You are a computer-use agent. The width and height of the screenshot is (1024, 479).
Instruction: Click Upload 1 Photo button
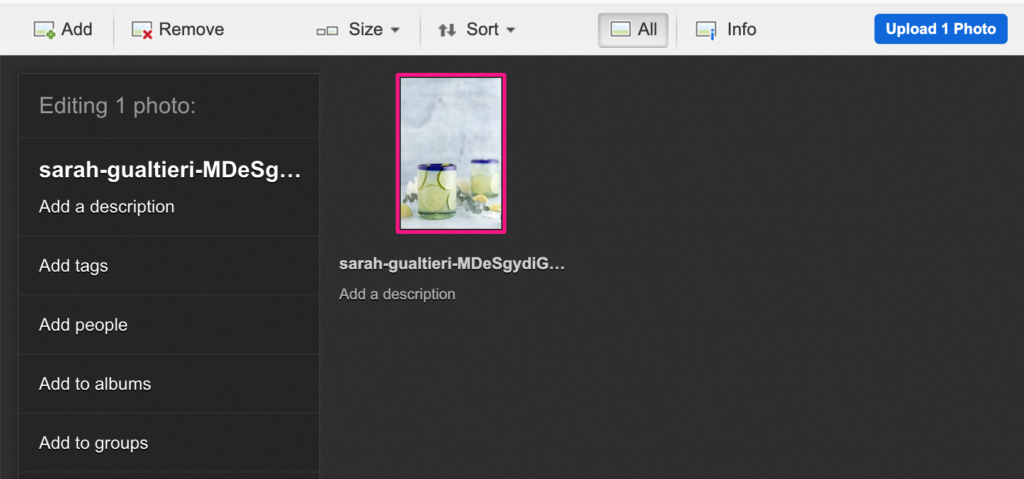tap(940, 29)
